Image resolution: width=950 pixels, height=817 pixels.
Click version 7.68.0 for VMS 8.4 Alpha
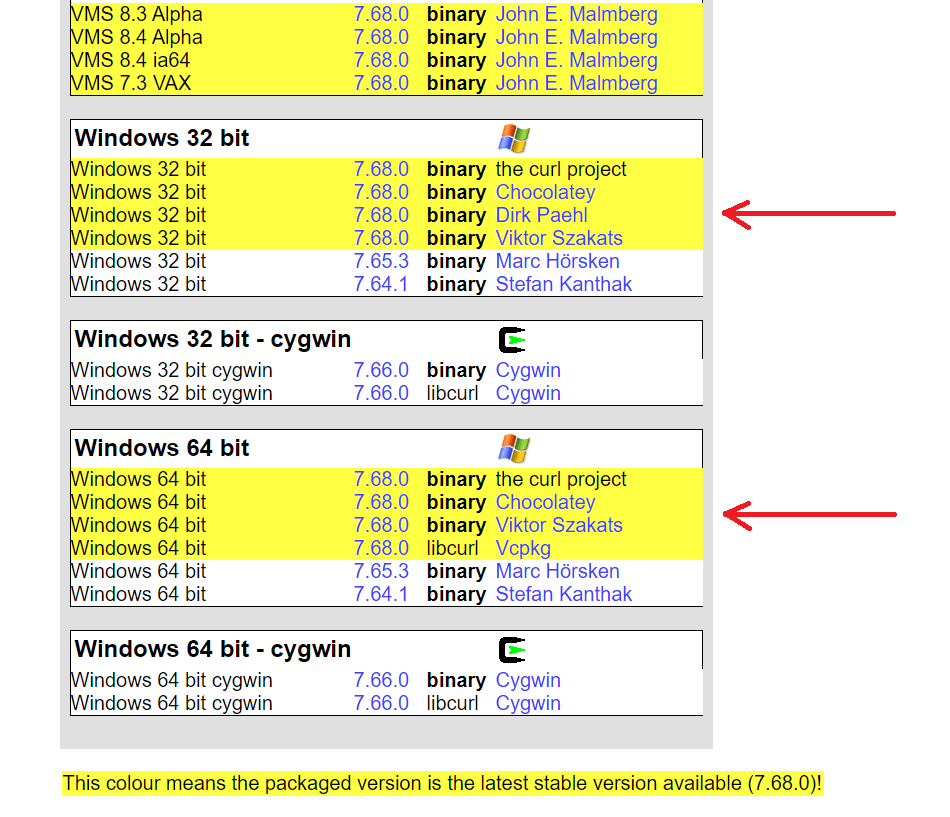381,37
